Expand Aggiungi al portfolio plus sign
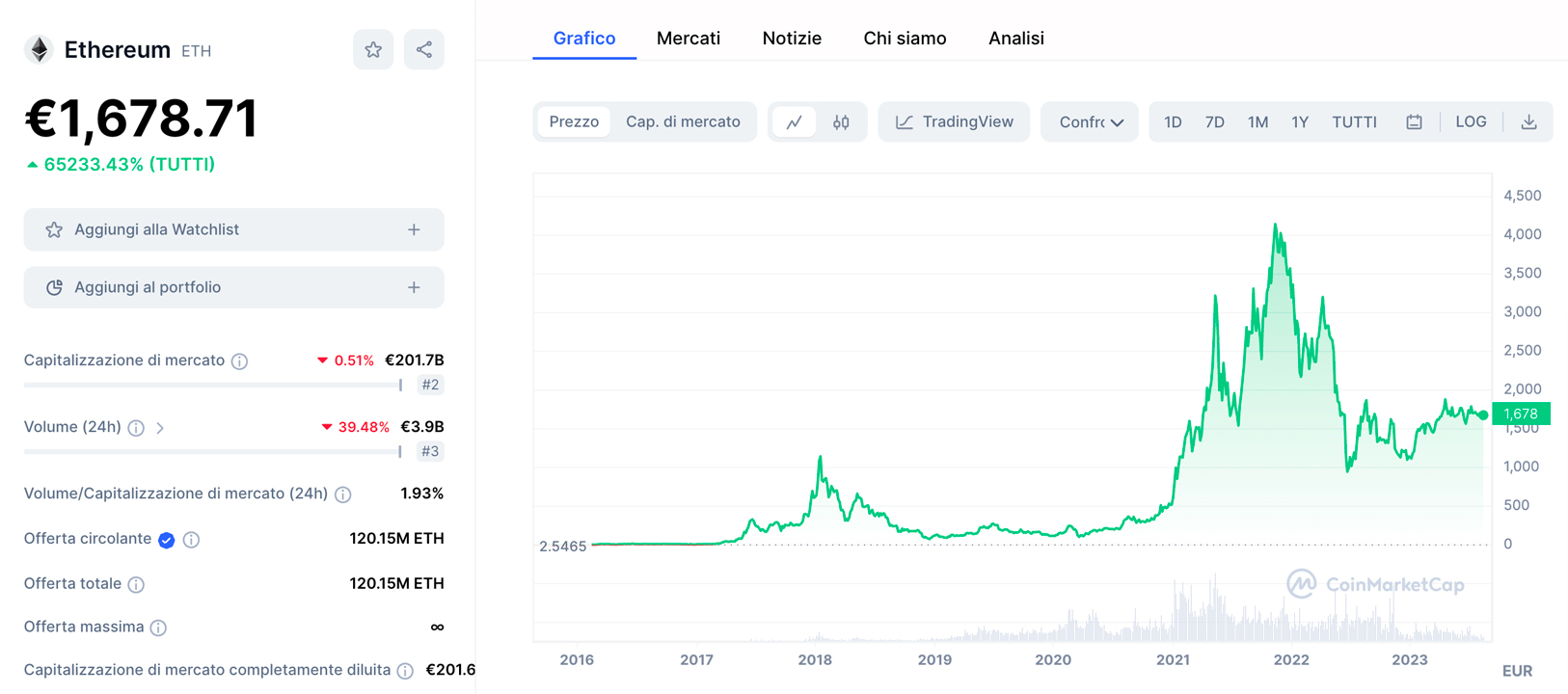The height and width of the screenshot is (694, 1568). 414,287
